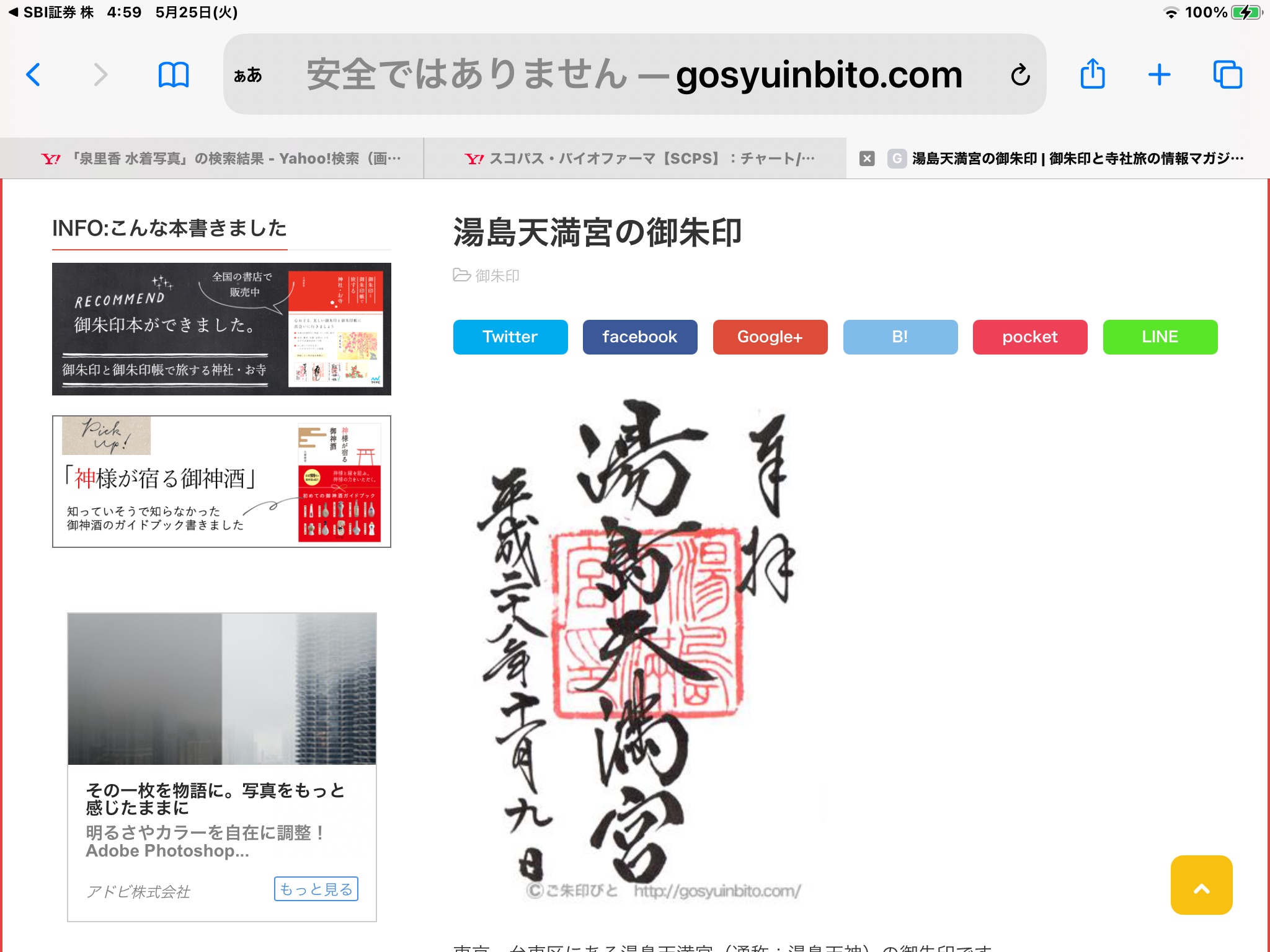
Task: Reload the page with refresh icon
Action: pyautogui.click(x=1020, y=75)
